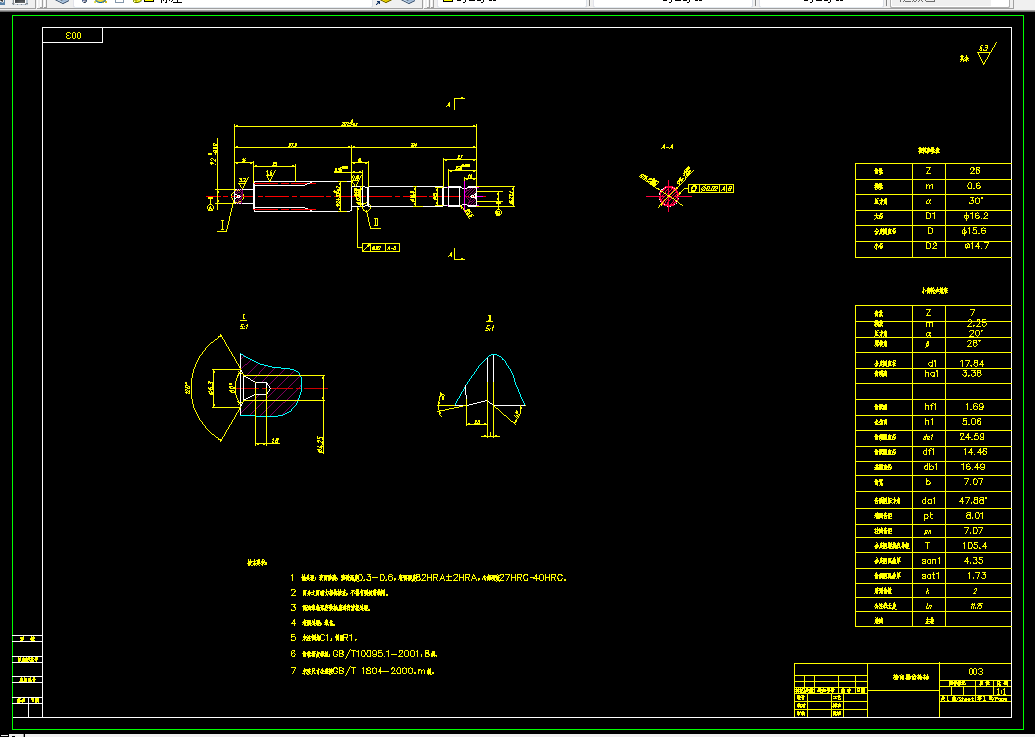Viewport: 1035px width, 737px height.
Task: Select drawing number 003 in title block
Action: (975, 672)
